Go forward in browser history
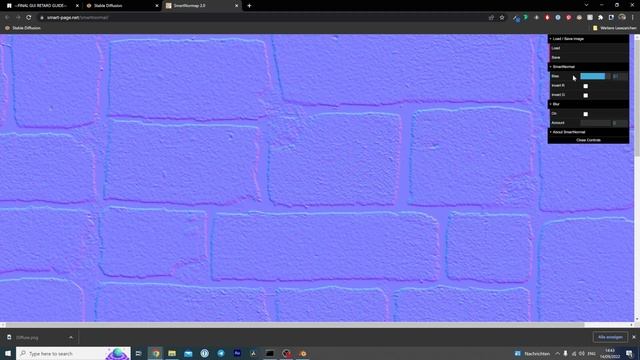The height and width of the screenshot is (360, 640). click(18, 18)
